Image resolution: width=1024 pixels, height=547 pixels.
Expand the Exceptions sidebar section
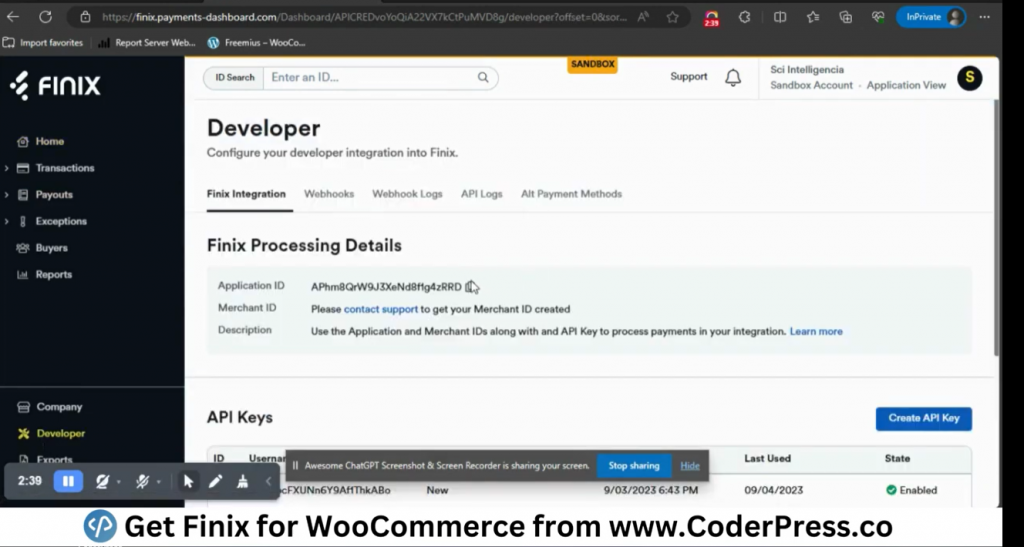[60, 221]
